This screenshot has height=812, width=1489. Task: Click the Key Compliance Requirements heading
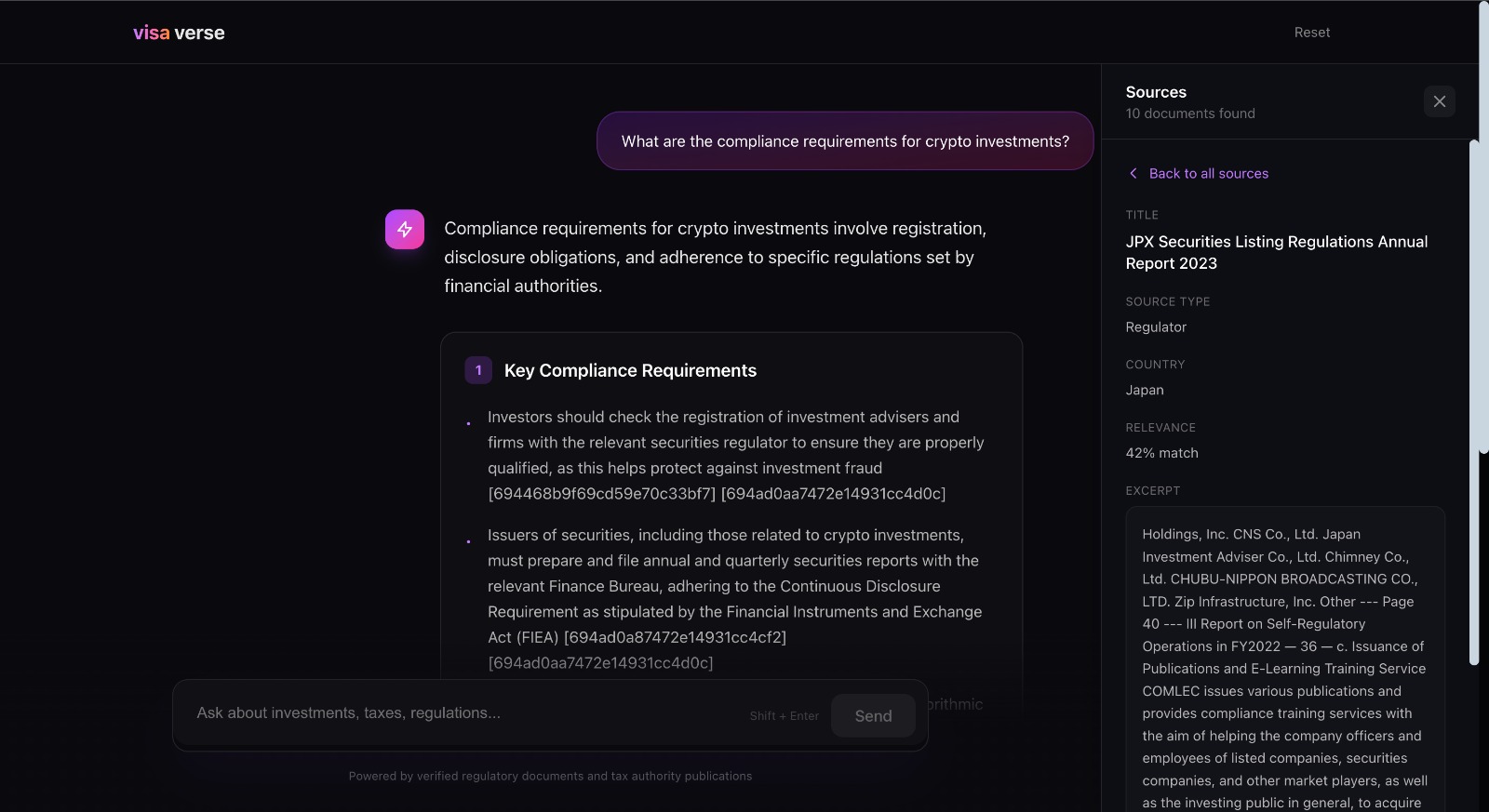pyautogui.click(x=630, y=370)
